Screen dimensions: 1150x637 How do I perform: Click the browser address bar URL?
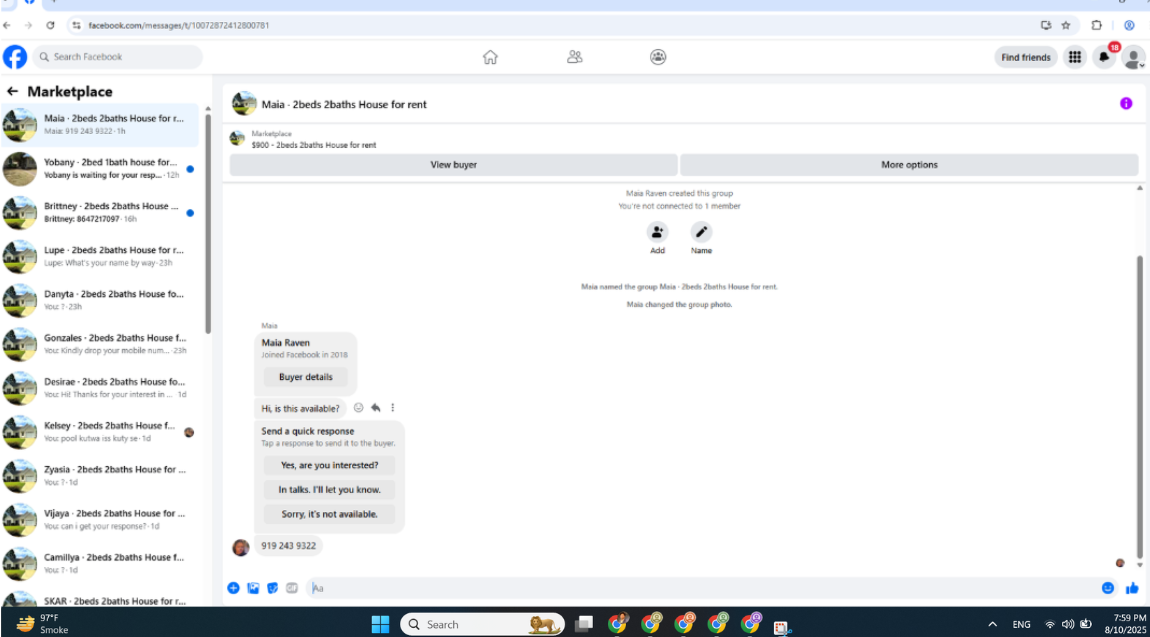click(179, 26)
